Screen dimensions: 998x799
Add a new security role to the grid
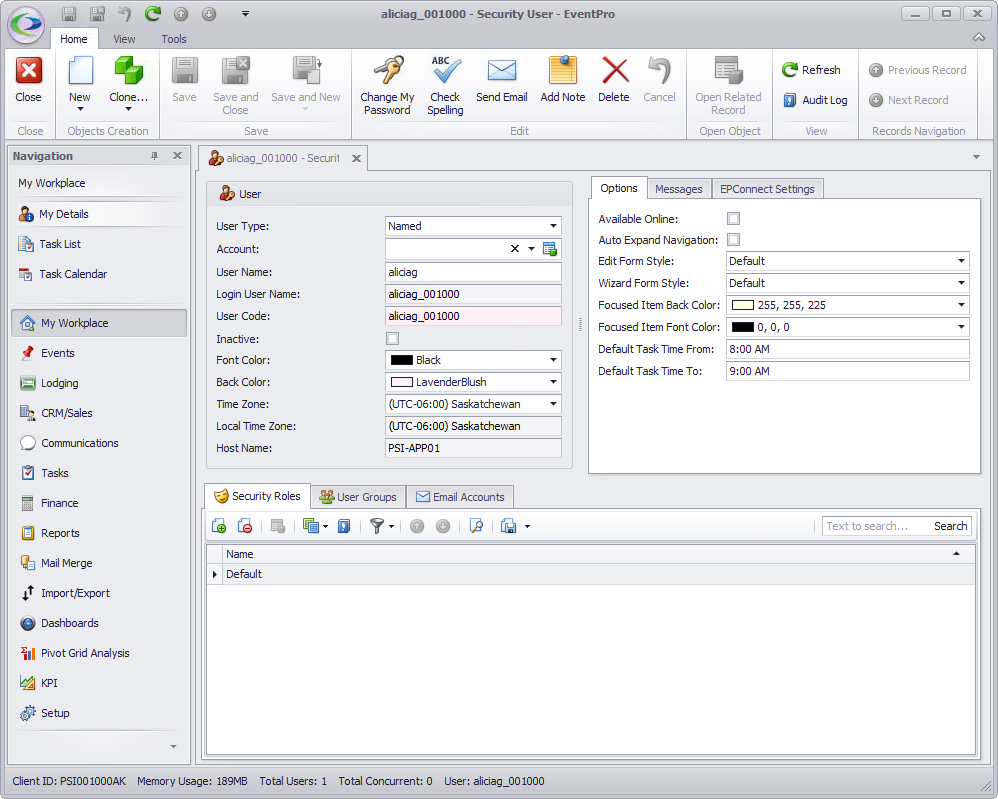tap(219, 526)
